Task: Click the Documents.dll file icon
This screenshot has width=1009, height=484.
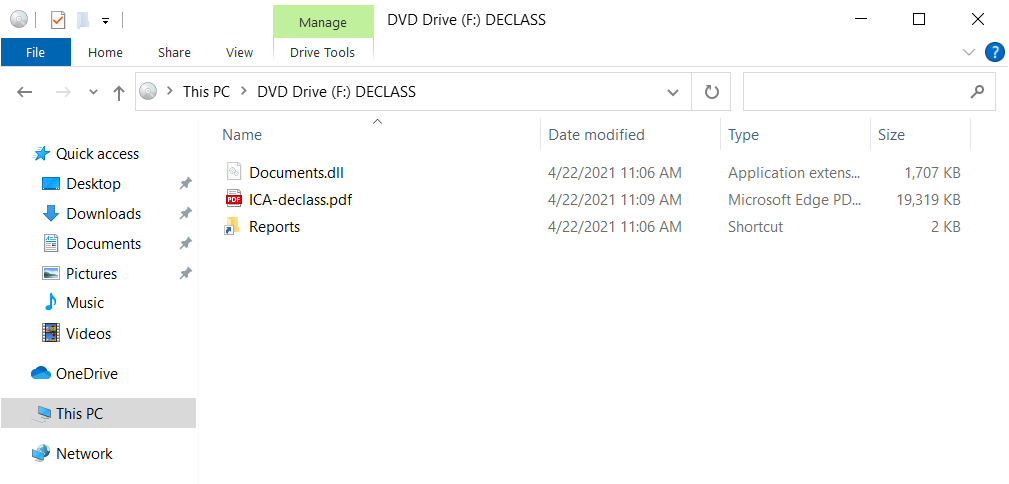Action: point(233,172)
